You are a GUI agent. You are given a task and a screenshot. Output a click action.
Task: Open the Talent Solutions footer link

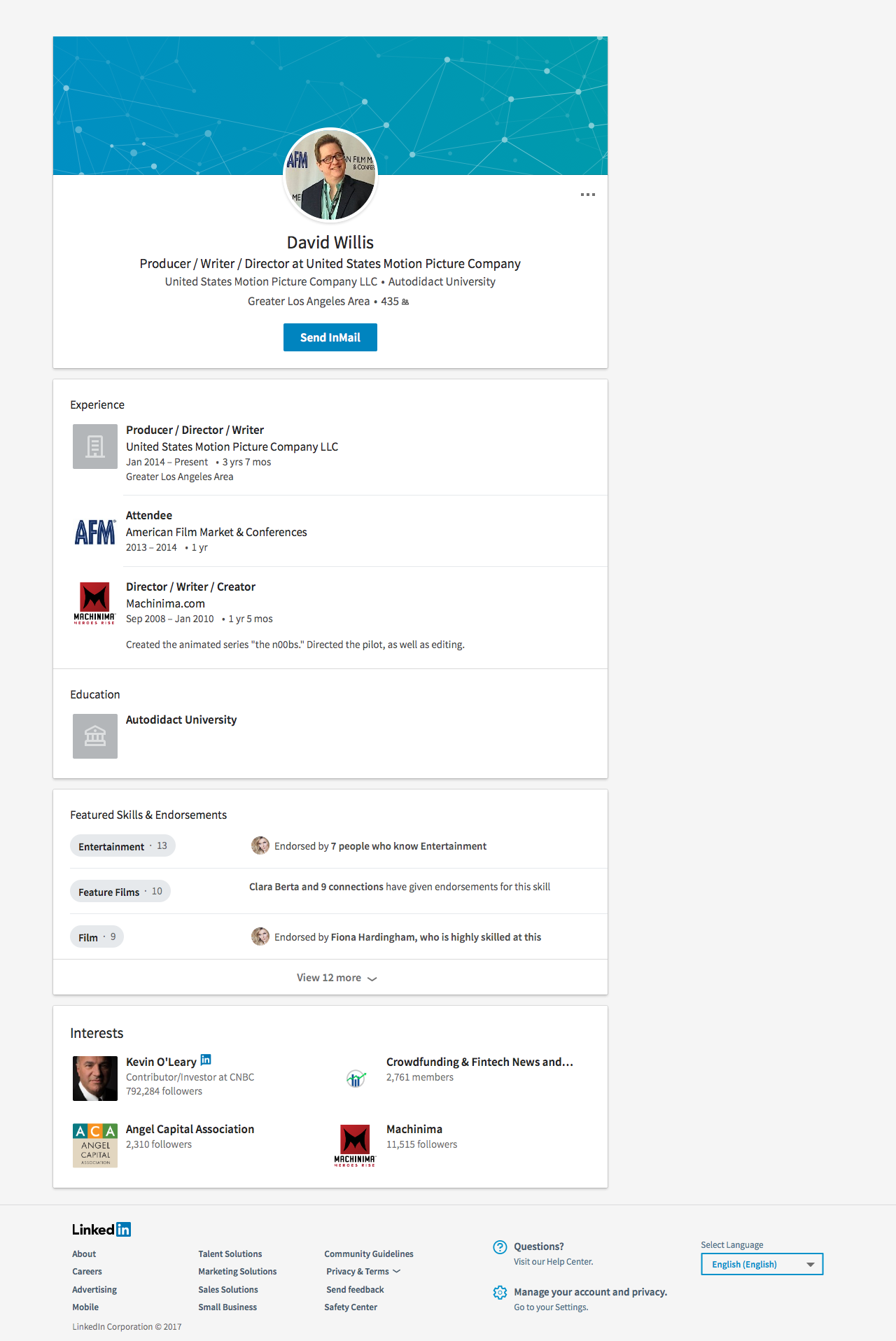230,1254
